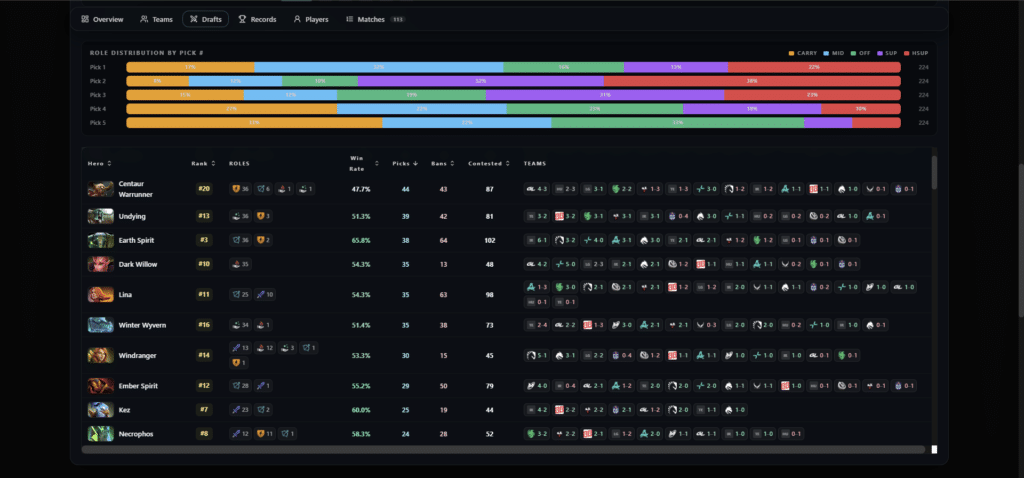The image size is (1024, 478).
Task: Click the 4-0 team badge in Ember Spirit row
Action: click(x=536, y=385)
